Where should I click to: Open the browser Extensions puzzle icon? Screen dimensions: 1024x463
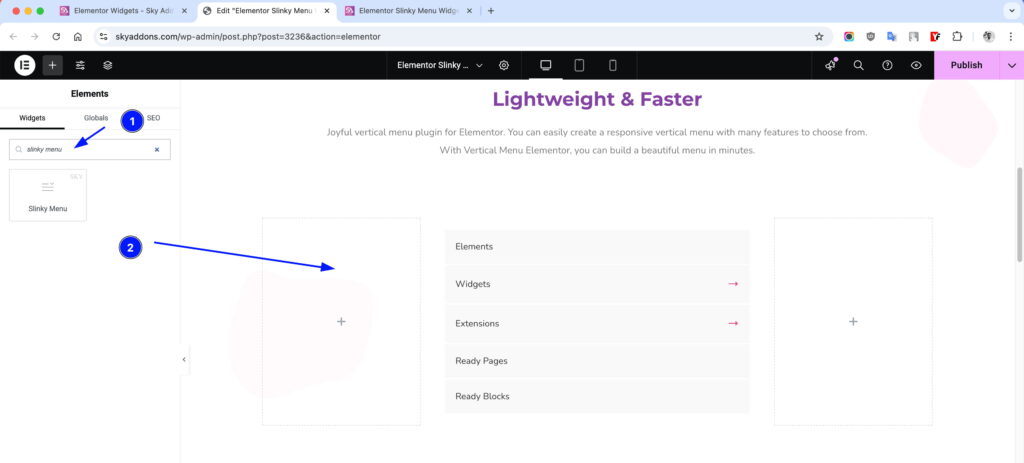point(957,37)
